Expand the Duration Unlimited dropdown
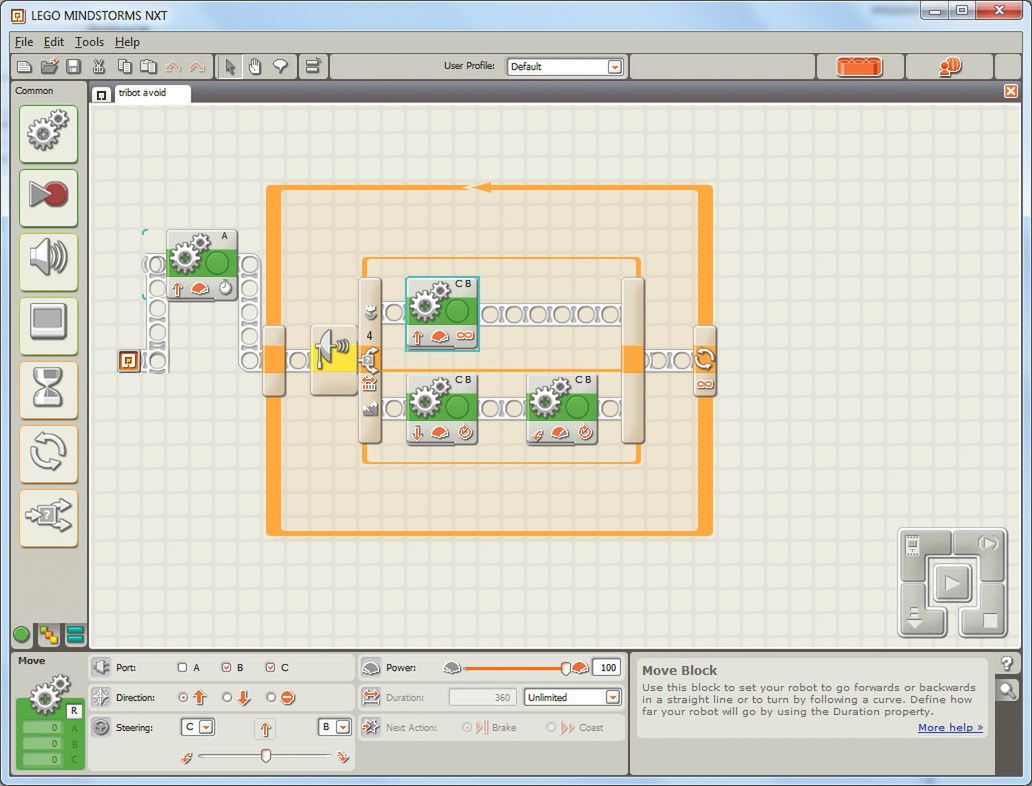The height and width of the screenshot is (786, 1032). point(612,697)
